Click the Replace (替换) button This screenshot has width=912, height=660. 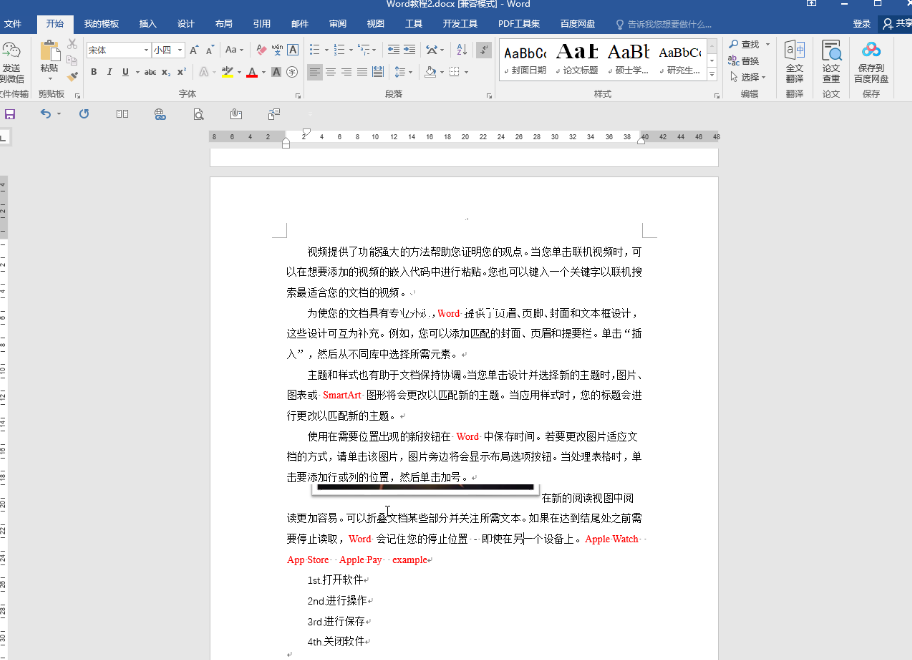click(744, 60)
